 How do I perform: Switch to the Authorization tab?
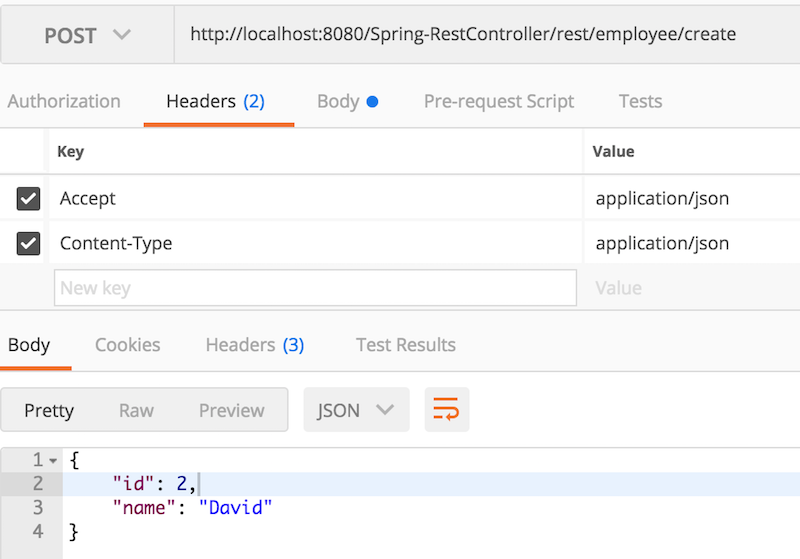click(64, 101)
